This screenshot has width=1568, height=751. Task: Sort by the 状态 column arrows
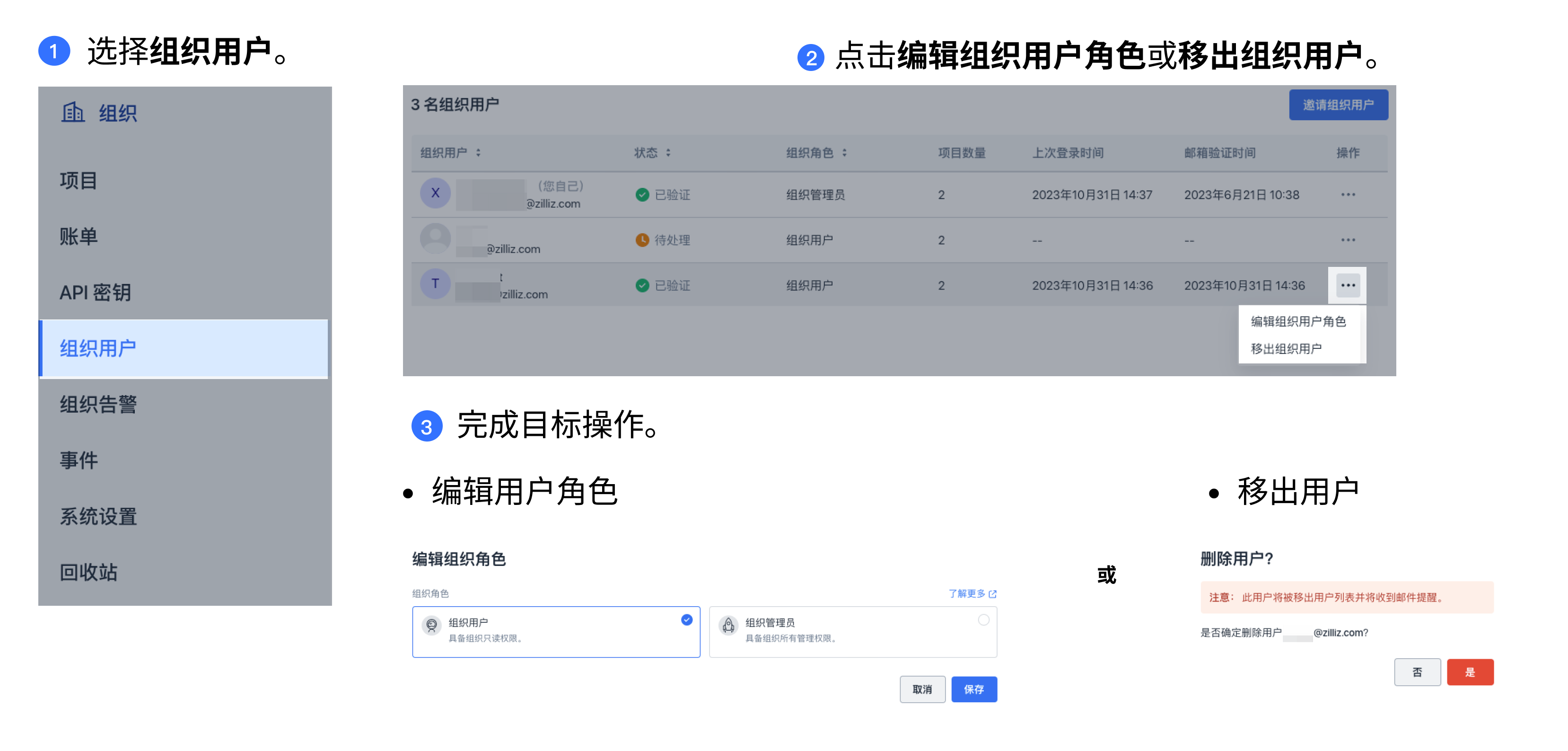point(668,153)
